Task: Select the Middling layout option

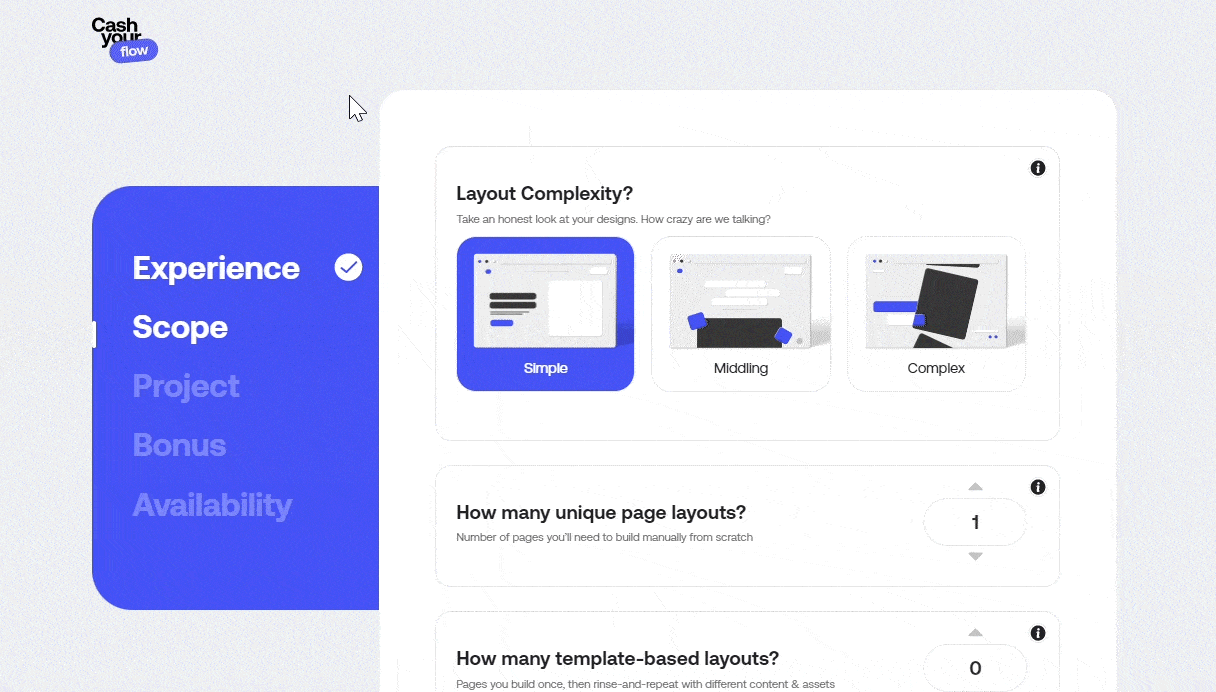Action: 741,313
